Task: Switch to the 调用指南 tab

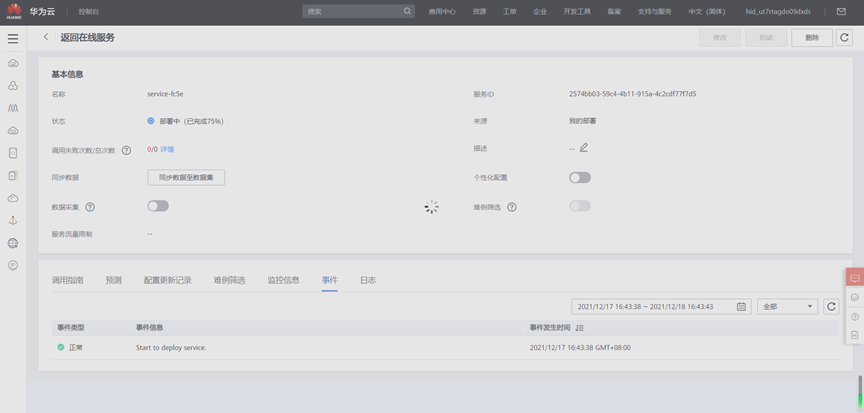Action: 67,280
